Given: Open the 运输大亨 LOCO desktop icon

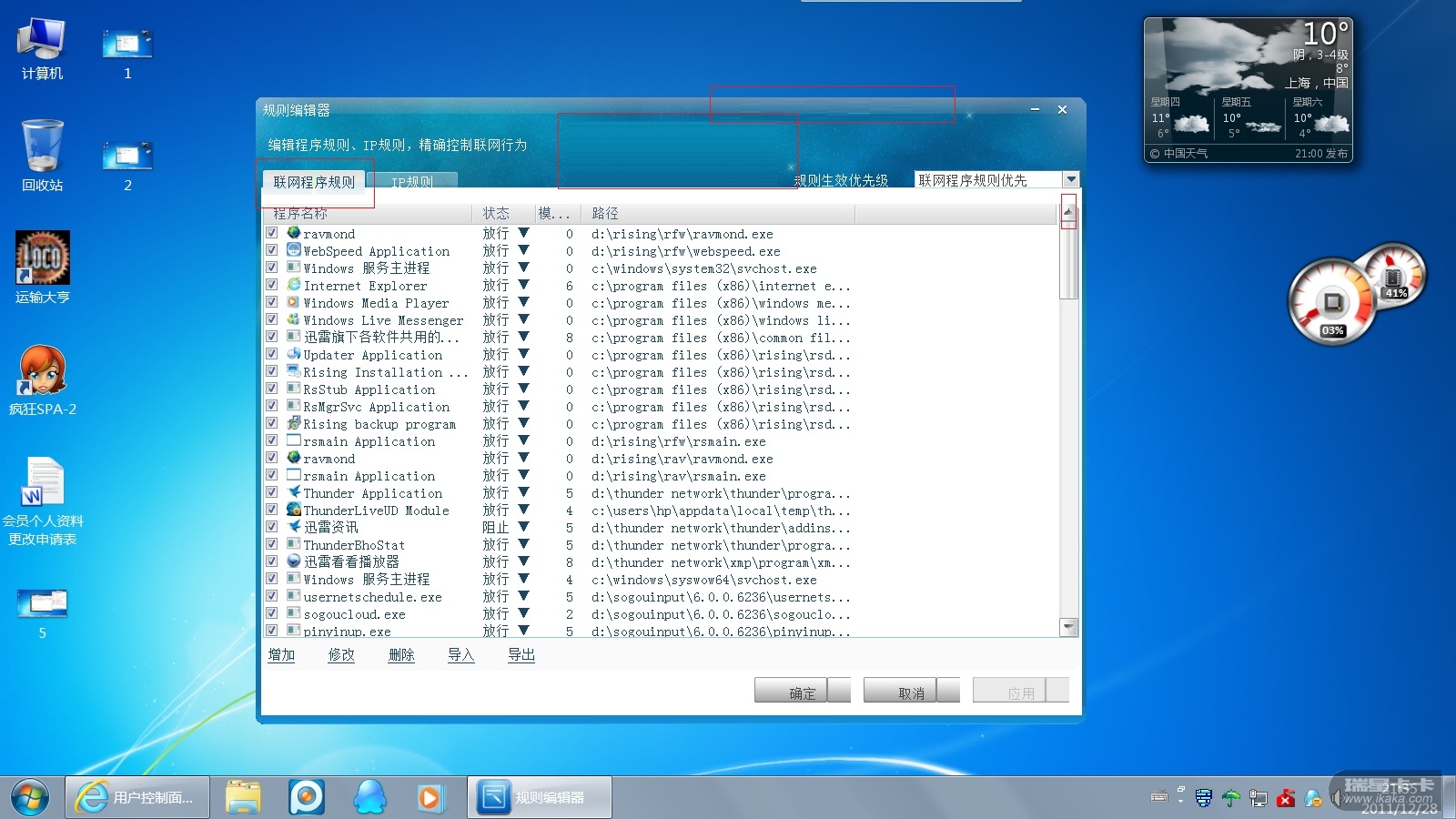Looking at the screenshot, I should tap(42, 259).
